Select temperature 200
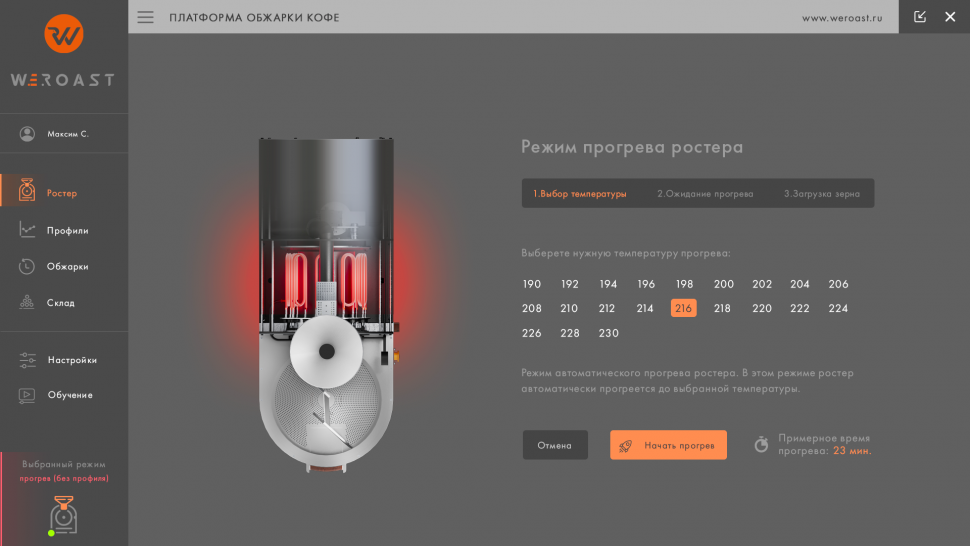 pos(723,284)
